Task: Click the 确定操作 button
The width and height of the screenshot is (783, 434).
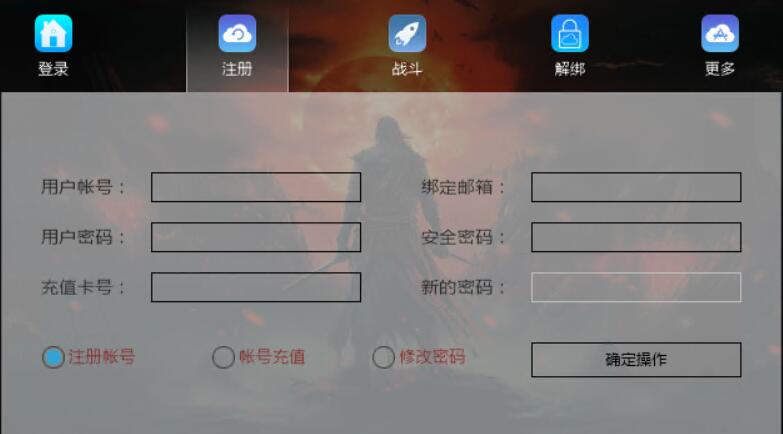Action: pyautogui.click(x=636, y=360)
